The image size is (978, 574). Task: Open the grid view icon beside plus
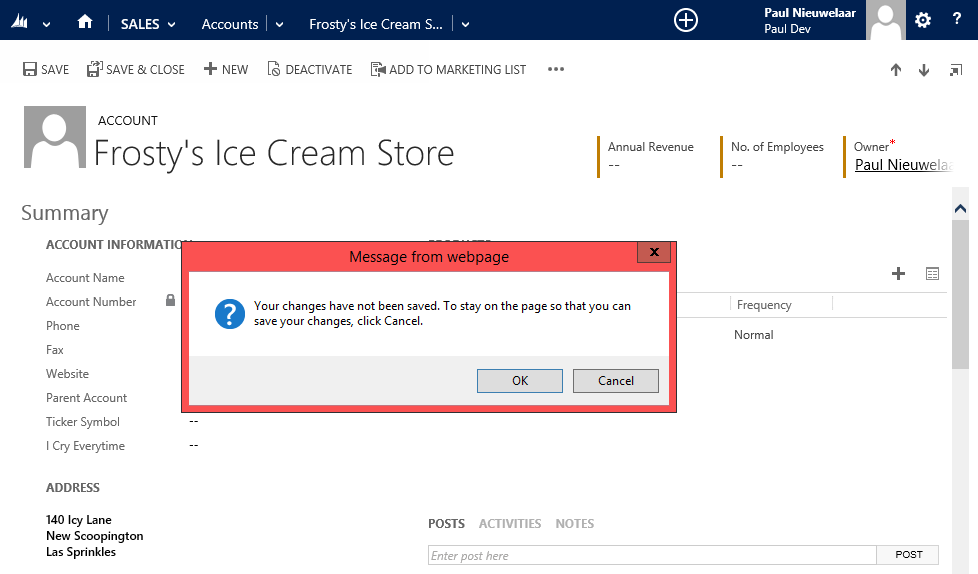932,273
